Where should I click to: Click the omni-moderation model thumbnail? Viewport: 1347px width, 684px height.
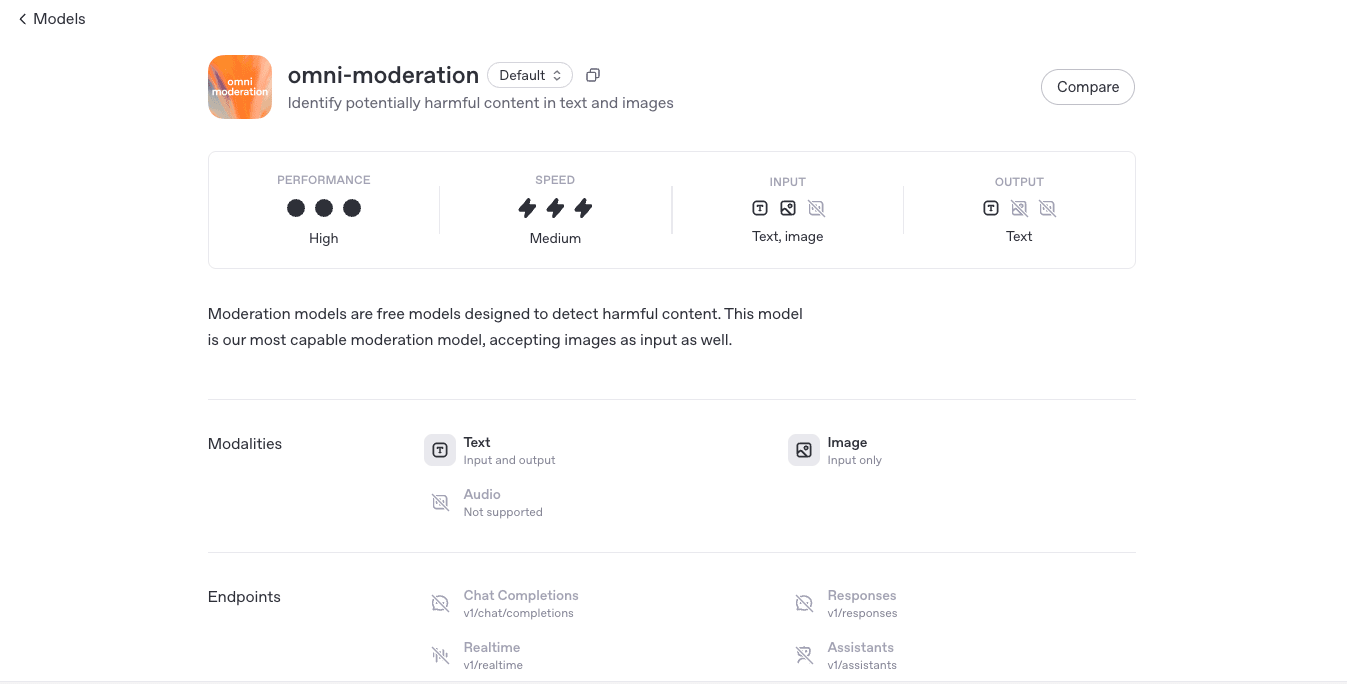239,87
